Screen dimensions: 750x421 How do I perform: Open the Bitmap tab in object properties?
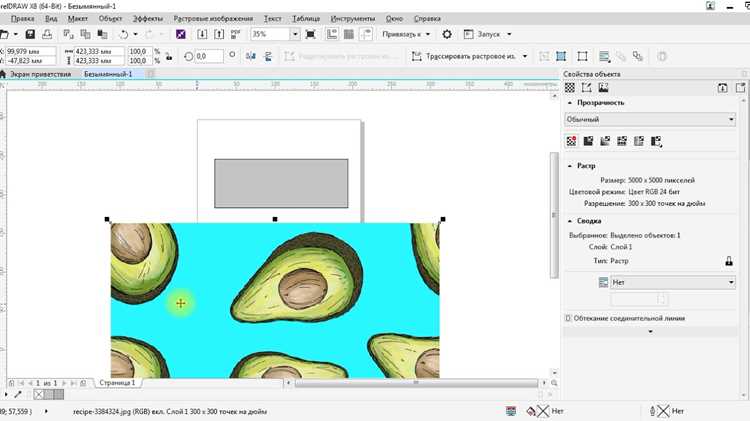[x=603, y=88]
